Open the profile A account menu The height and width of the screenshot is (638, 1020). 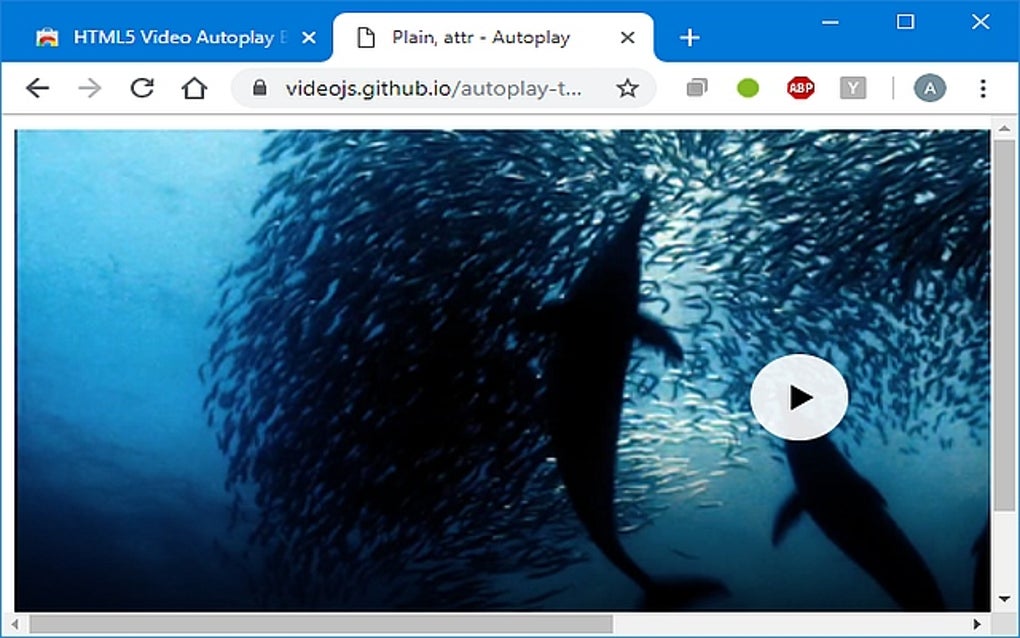929,87
